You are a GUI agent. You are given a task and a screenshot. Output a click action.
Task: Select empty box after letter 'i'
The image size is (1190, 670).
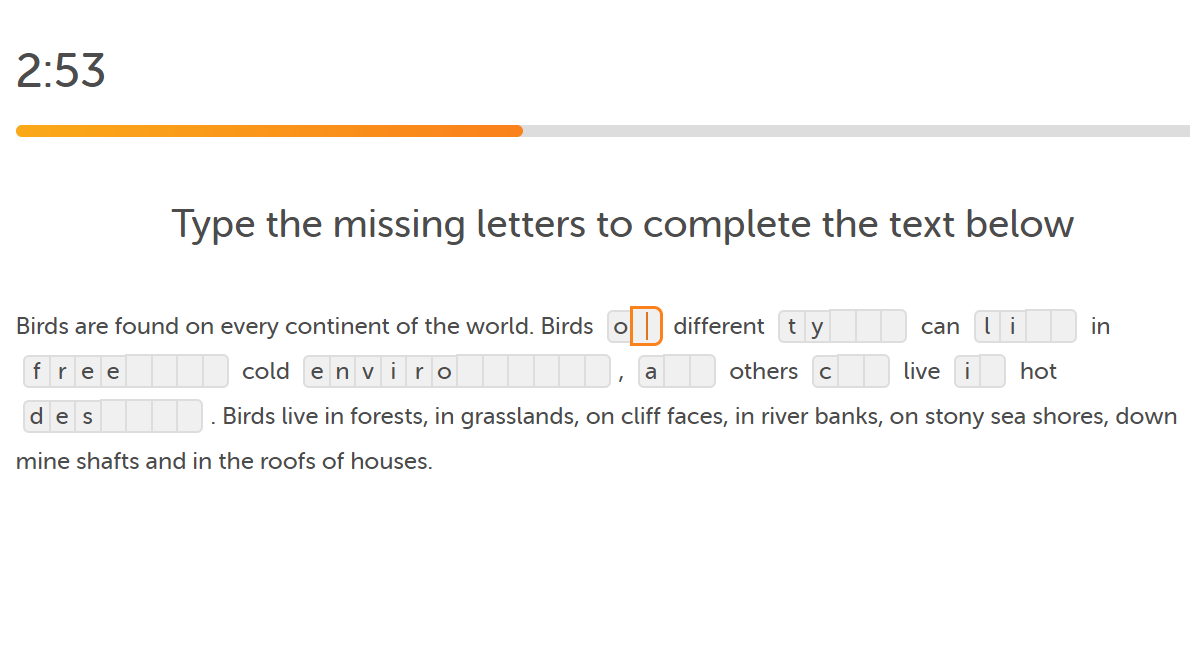(993, 371)
